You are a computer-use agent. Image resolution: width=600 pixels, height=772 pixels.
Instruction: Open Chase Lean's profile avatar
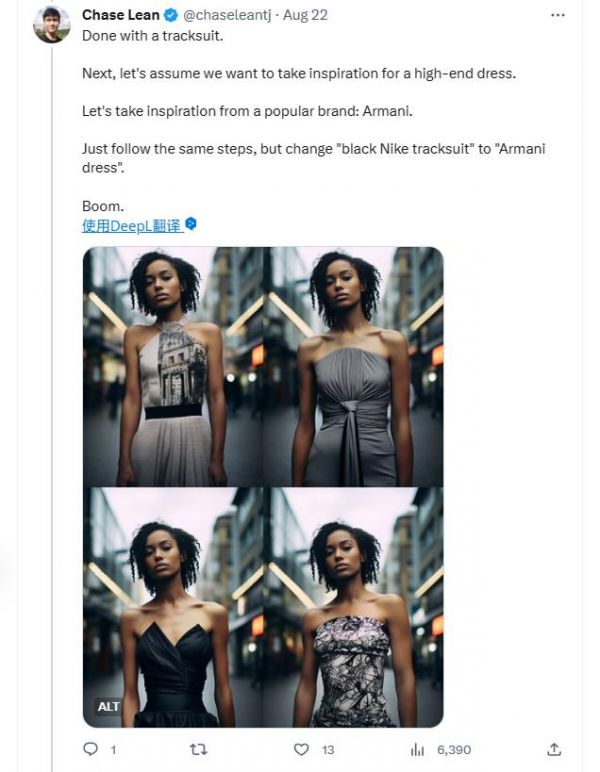click(51, 24)
